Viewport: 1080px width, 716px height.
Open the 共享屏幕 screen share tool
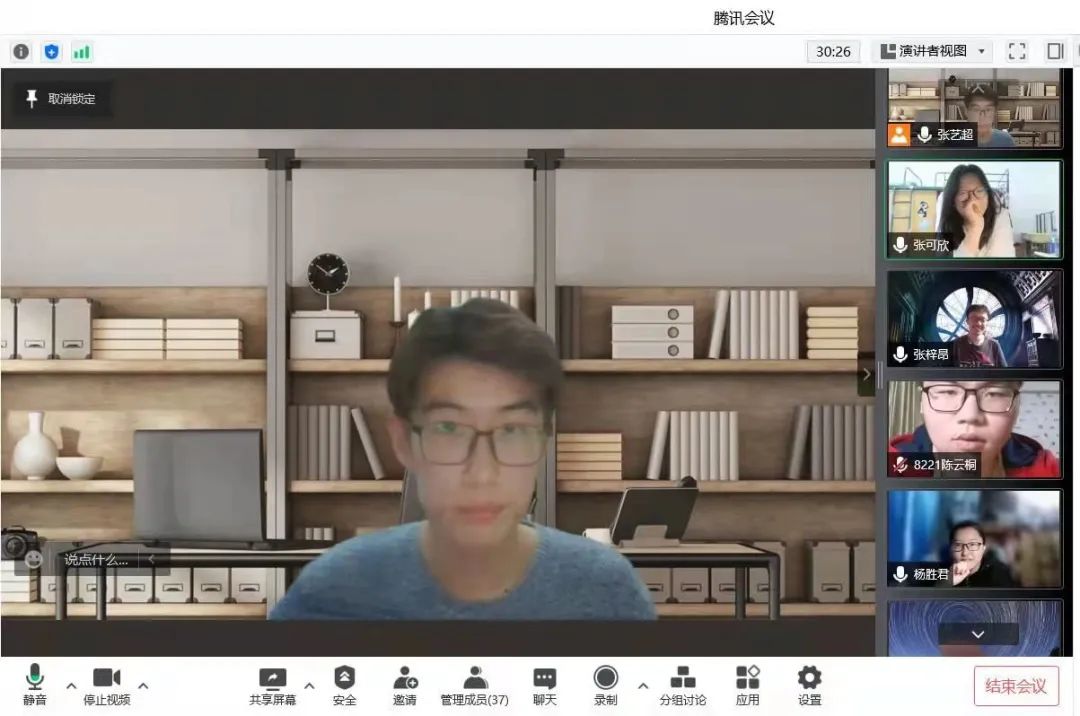click(272, 686)
